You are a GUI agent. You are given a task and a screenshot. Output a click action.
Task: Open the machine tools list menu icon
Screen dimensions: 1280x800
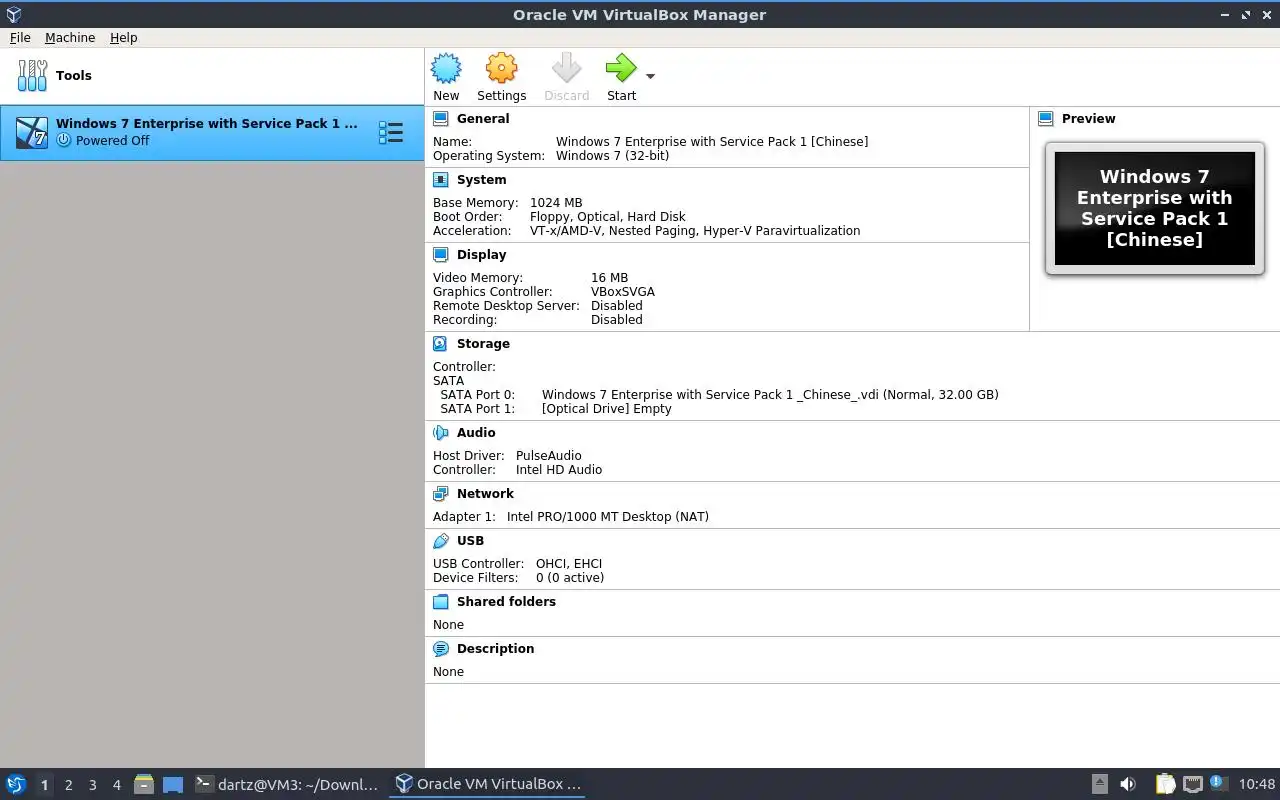[391, 132]
